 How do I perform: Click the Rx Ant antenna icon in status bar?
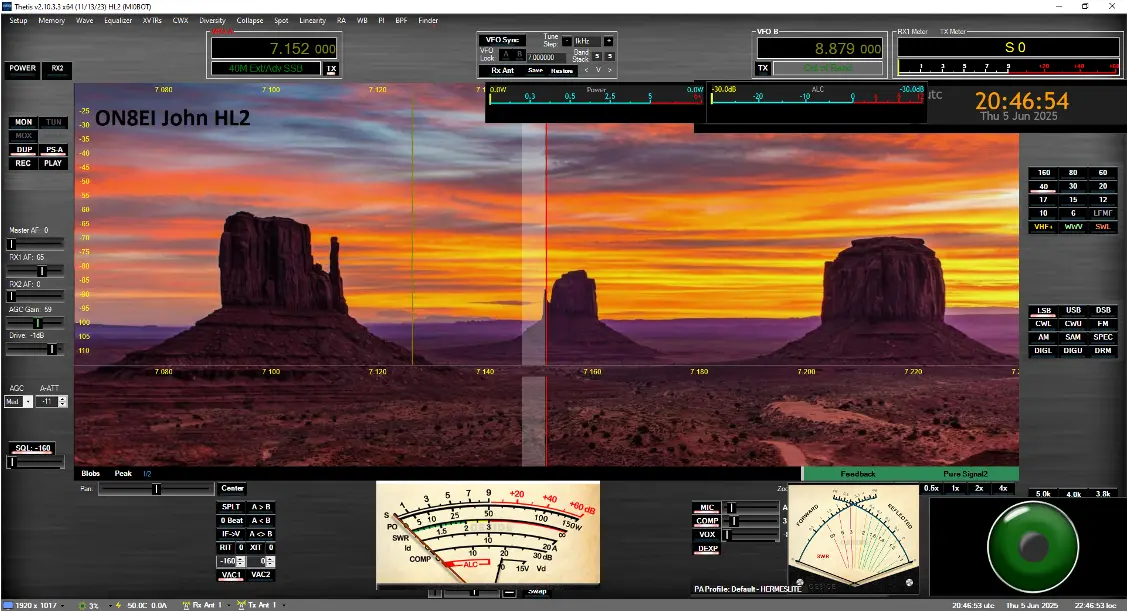[x=186, y=606]
